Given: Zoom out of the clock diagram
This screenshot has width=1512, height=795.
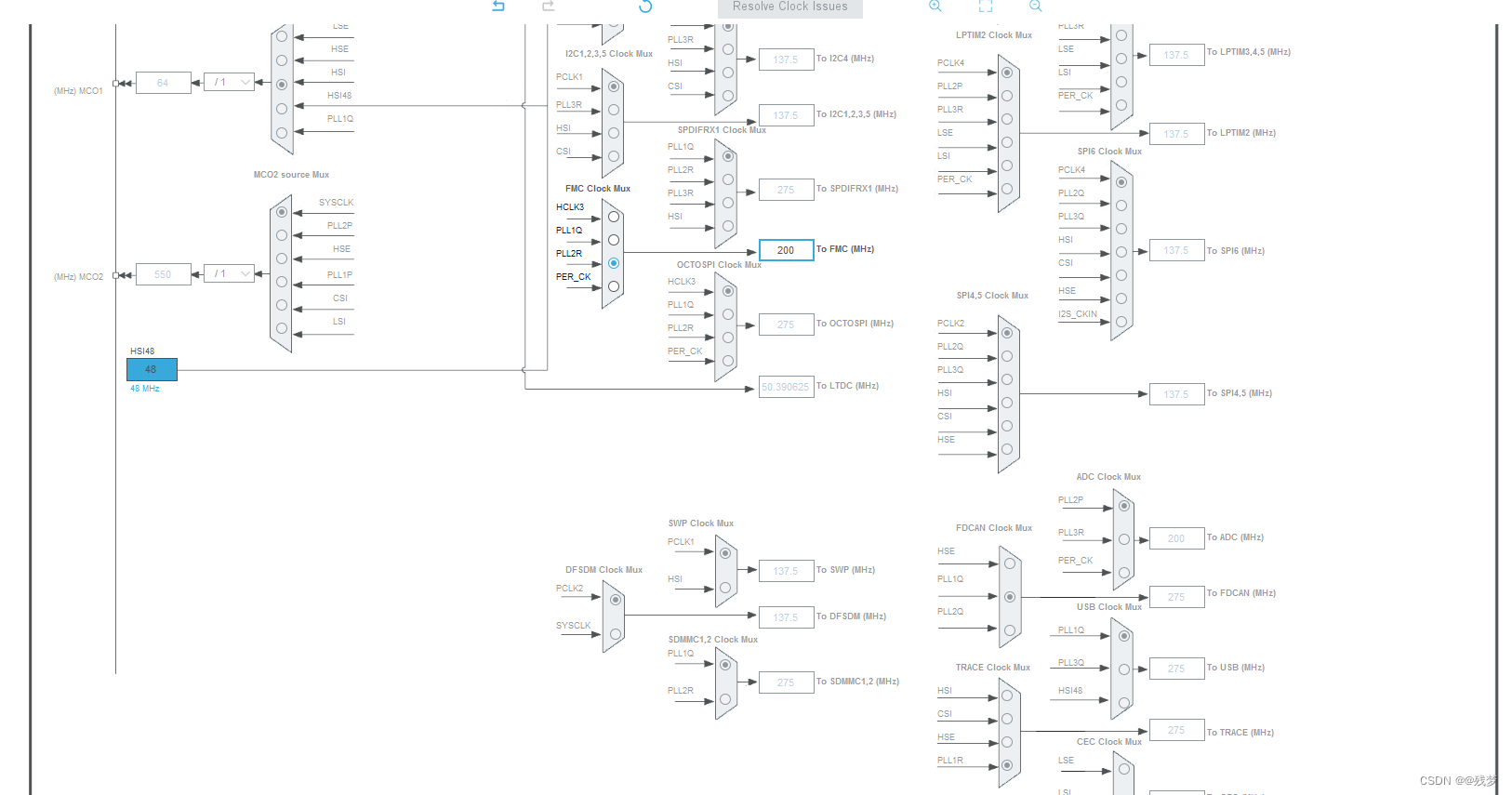Looking at the screenshot, I should point(1036,6).
